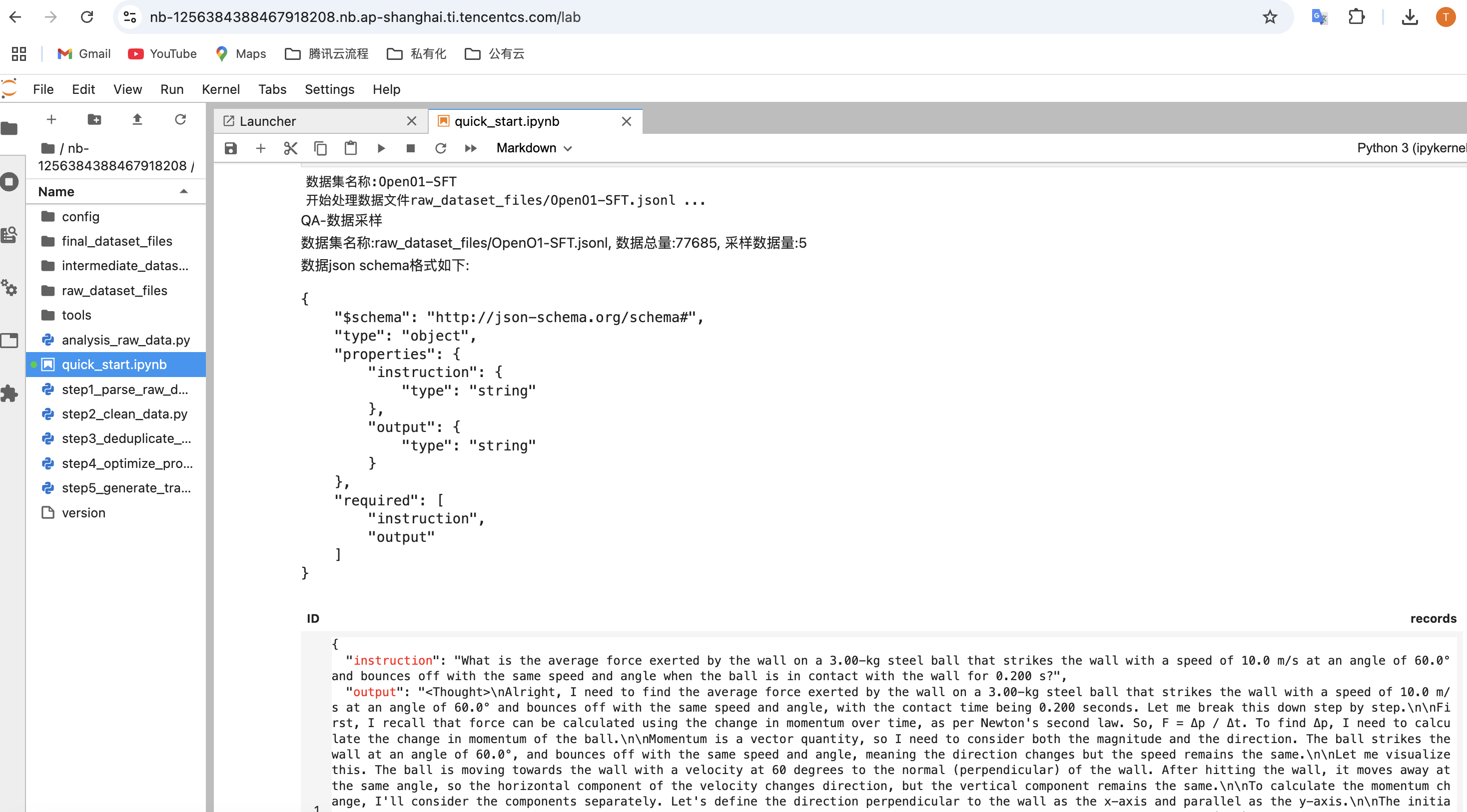Restart the kernel

441,148
